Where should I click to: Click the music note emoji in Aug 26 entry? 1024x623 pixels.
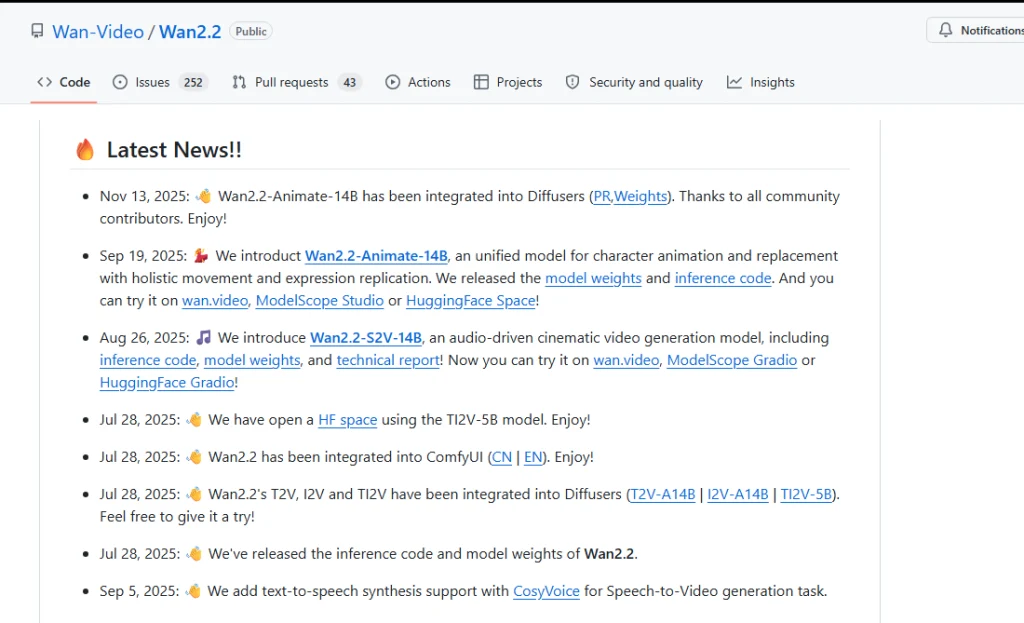[204, 337]
